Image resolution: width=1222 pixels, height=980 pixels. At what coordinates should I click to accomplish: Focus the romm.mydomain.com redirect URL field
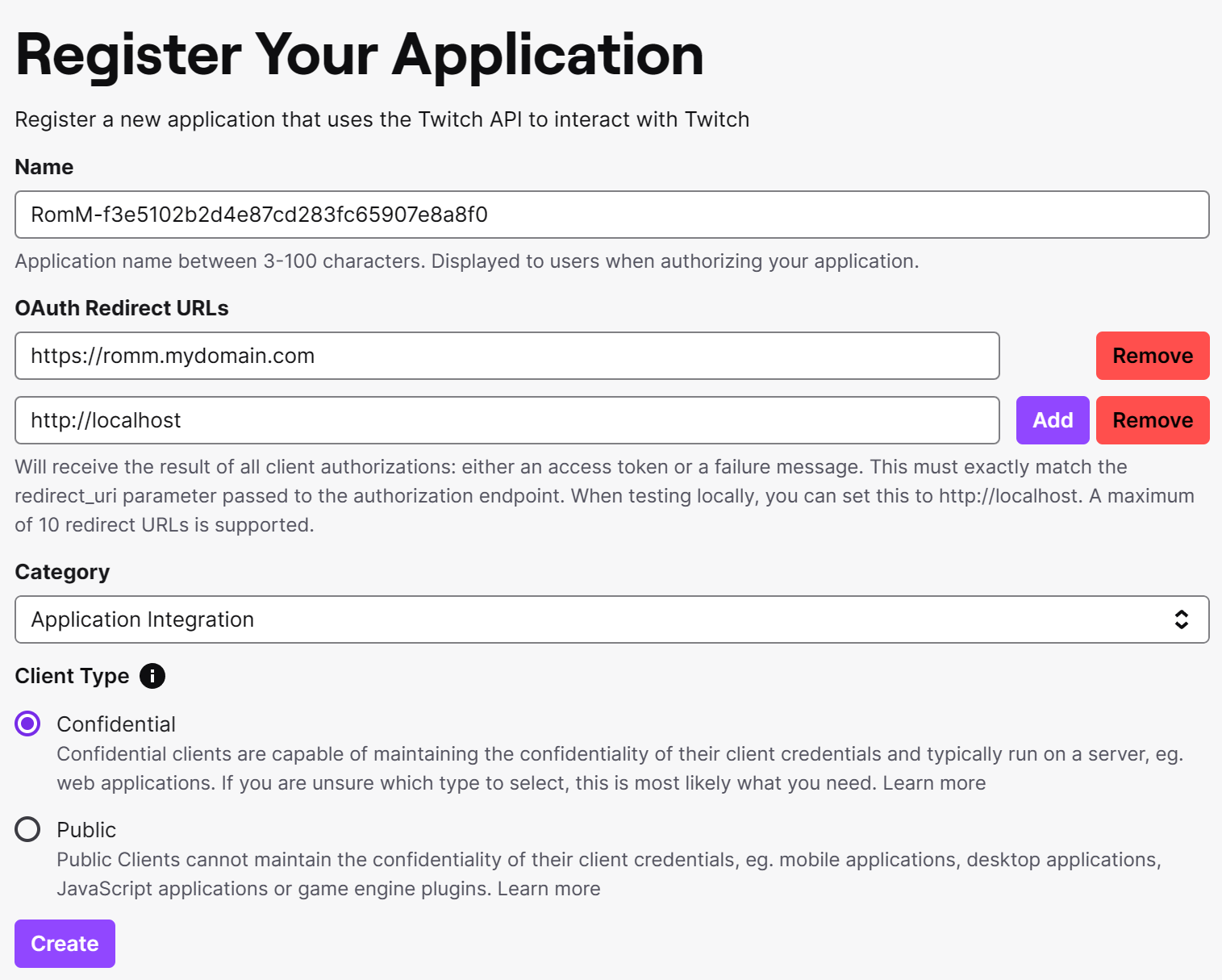pyautogui.click(x=507, y=356)
